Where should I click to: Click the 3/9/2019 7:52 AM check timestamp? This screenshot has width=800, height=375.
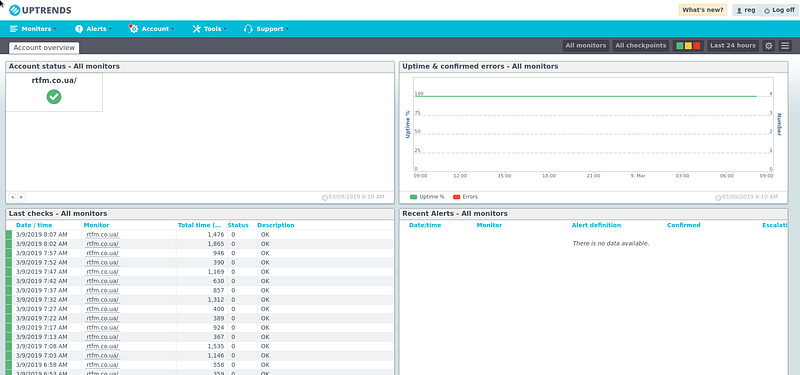pos(41,262)
